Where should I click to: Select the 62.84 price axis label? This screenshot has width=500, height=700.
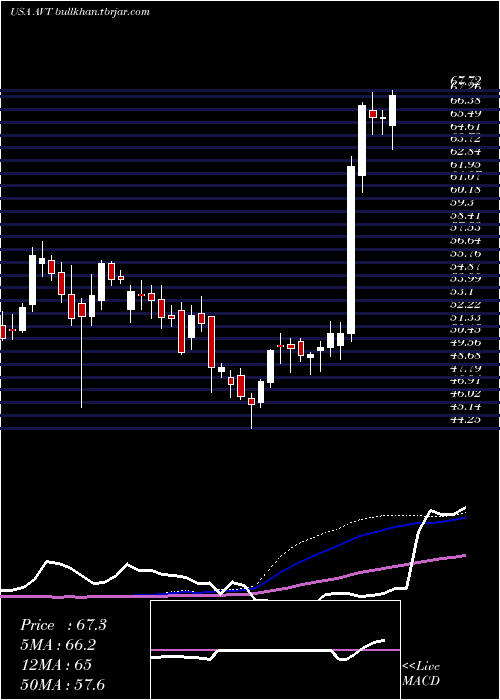(x=465, y=153)
